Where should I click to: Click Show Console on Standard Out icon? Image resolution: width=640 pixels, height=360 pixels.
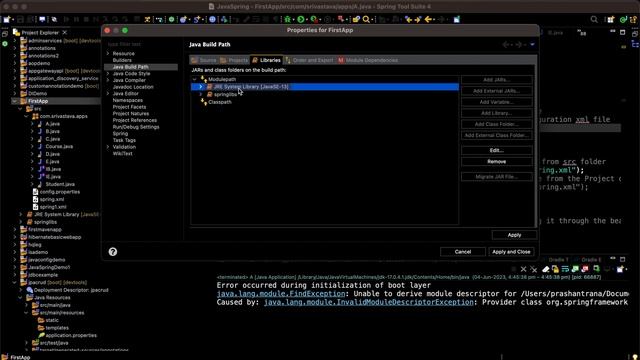(x=575, y=269)
